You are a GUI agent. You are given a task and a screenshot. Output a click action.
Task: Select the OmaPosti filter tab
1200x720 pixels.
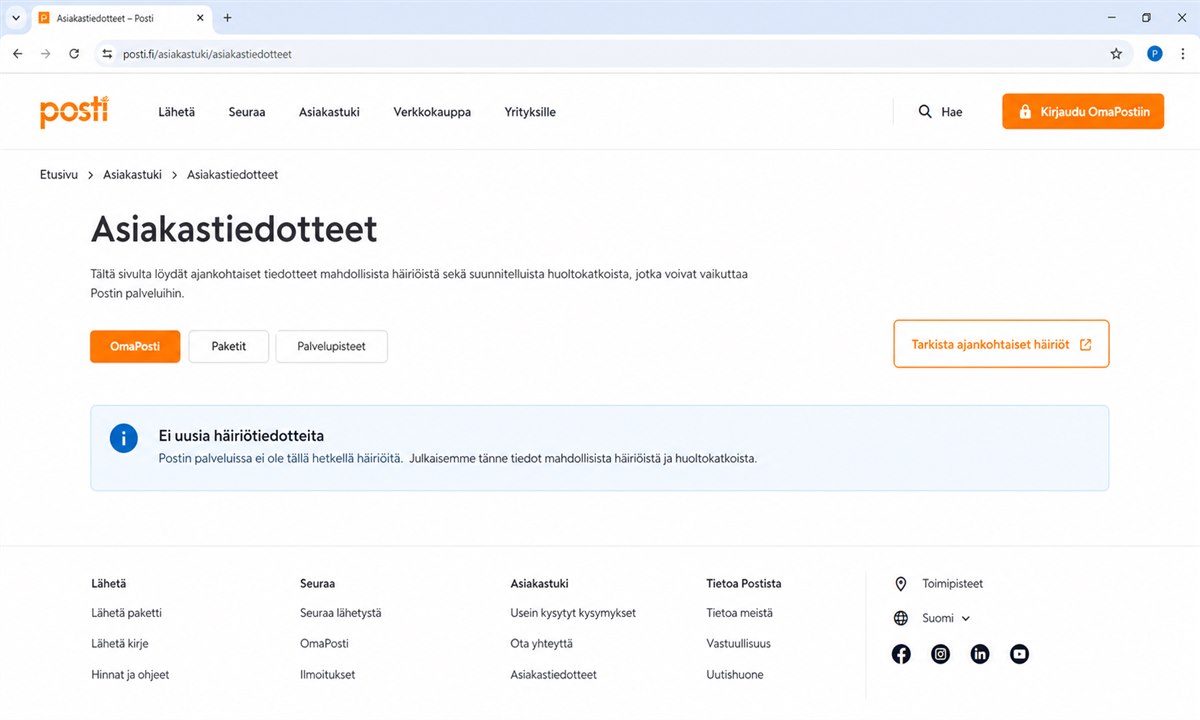tap(135, 346)
